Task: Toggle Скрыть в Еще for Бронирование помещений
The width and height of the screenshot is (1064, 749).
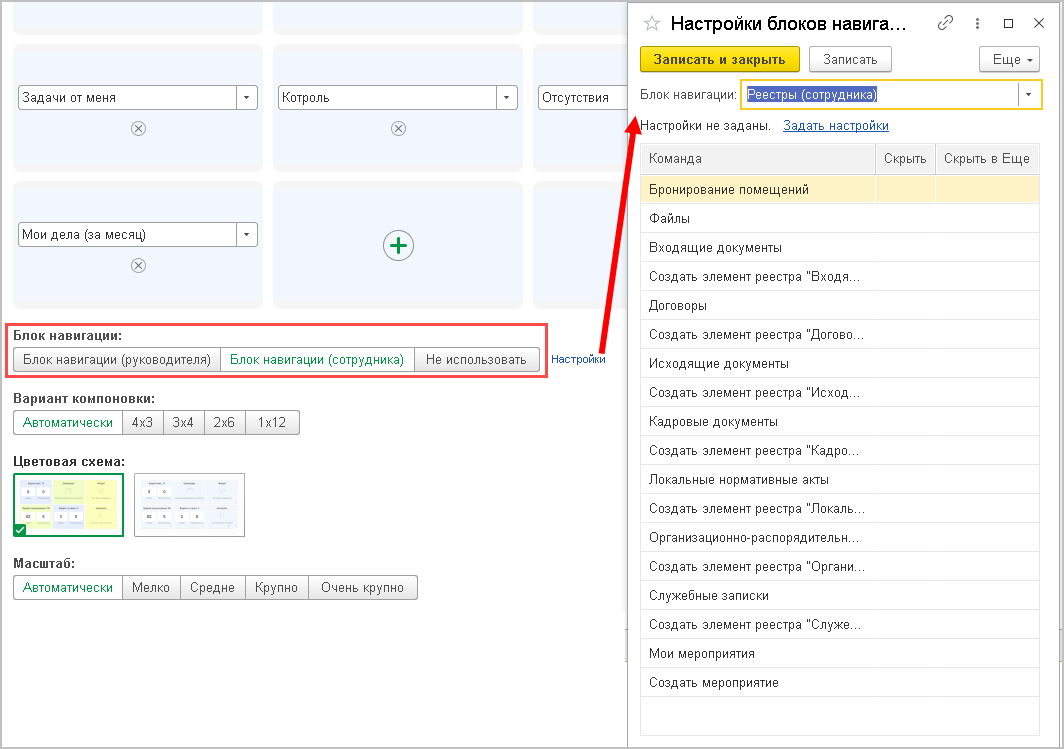Action: click(987, 189)
